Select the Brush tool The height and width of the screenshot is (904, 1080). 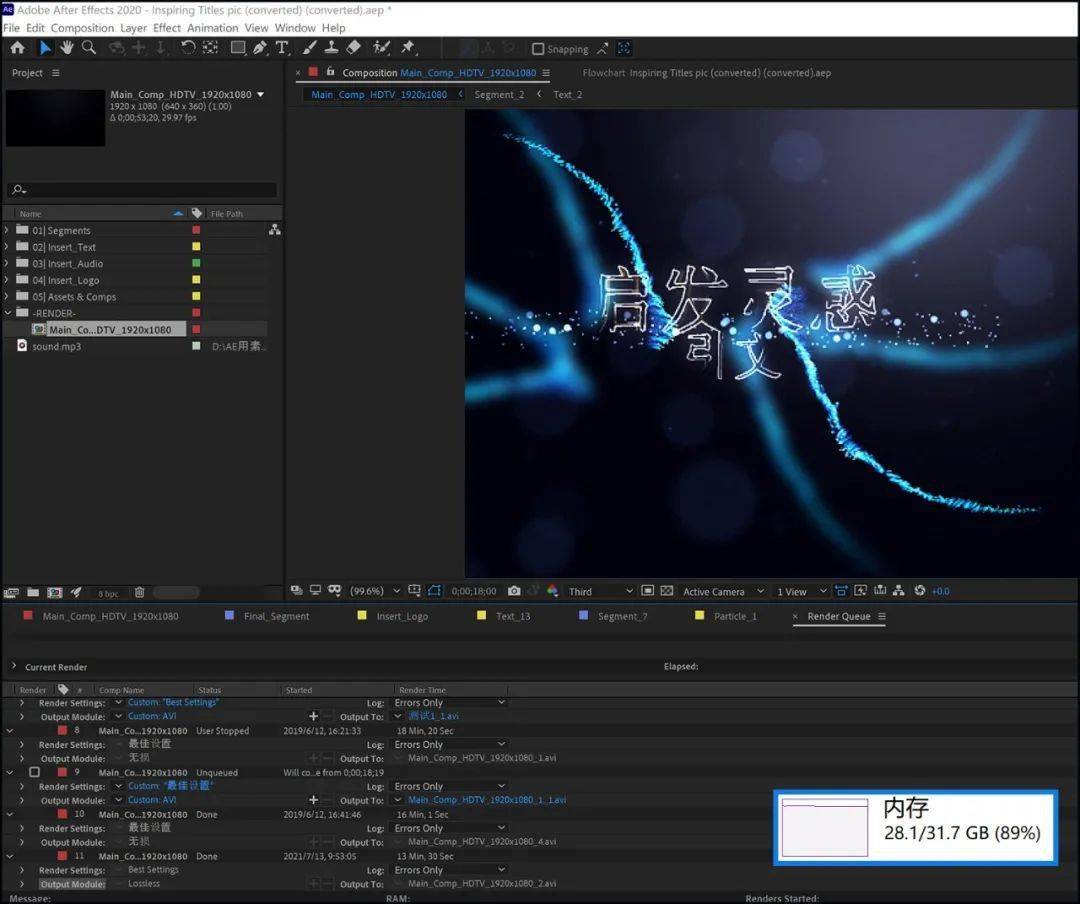pyautogui.click(x=310, y=48)
